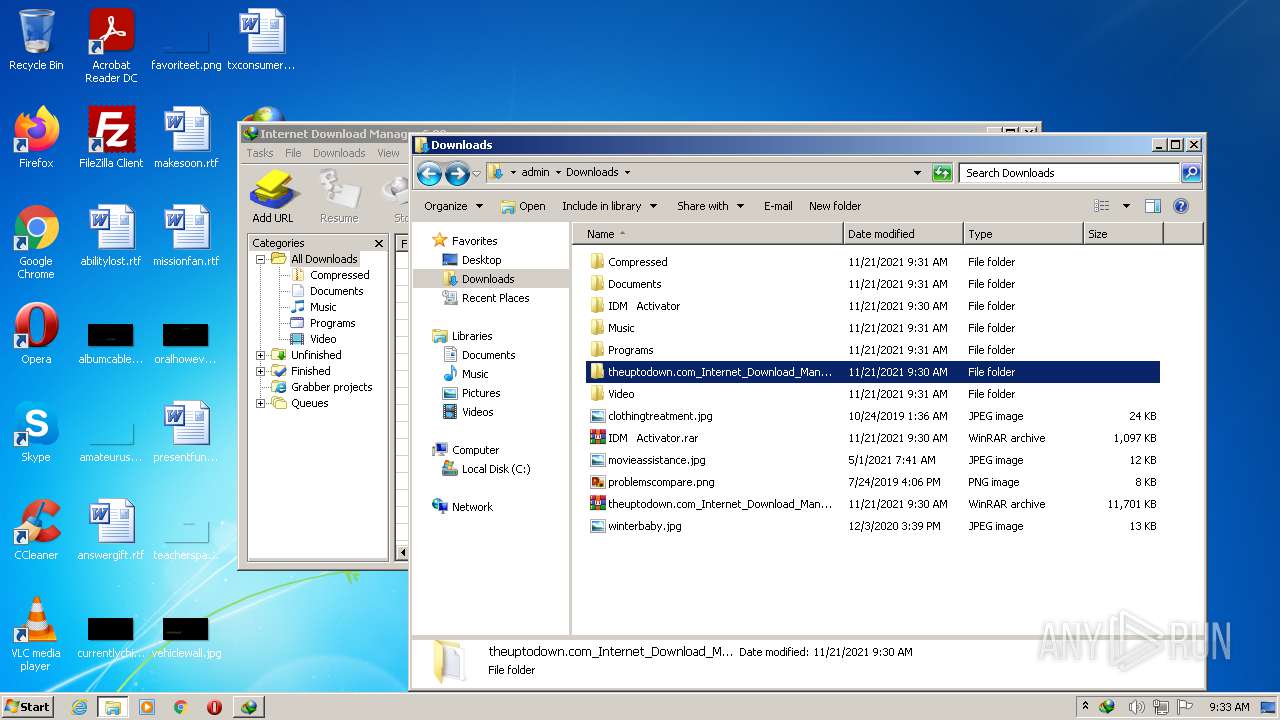
Task: Select clothingtreatment.jpg in file list
Action: (x=660, y=416)
